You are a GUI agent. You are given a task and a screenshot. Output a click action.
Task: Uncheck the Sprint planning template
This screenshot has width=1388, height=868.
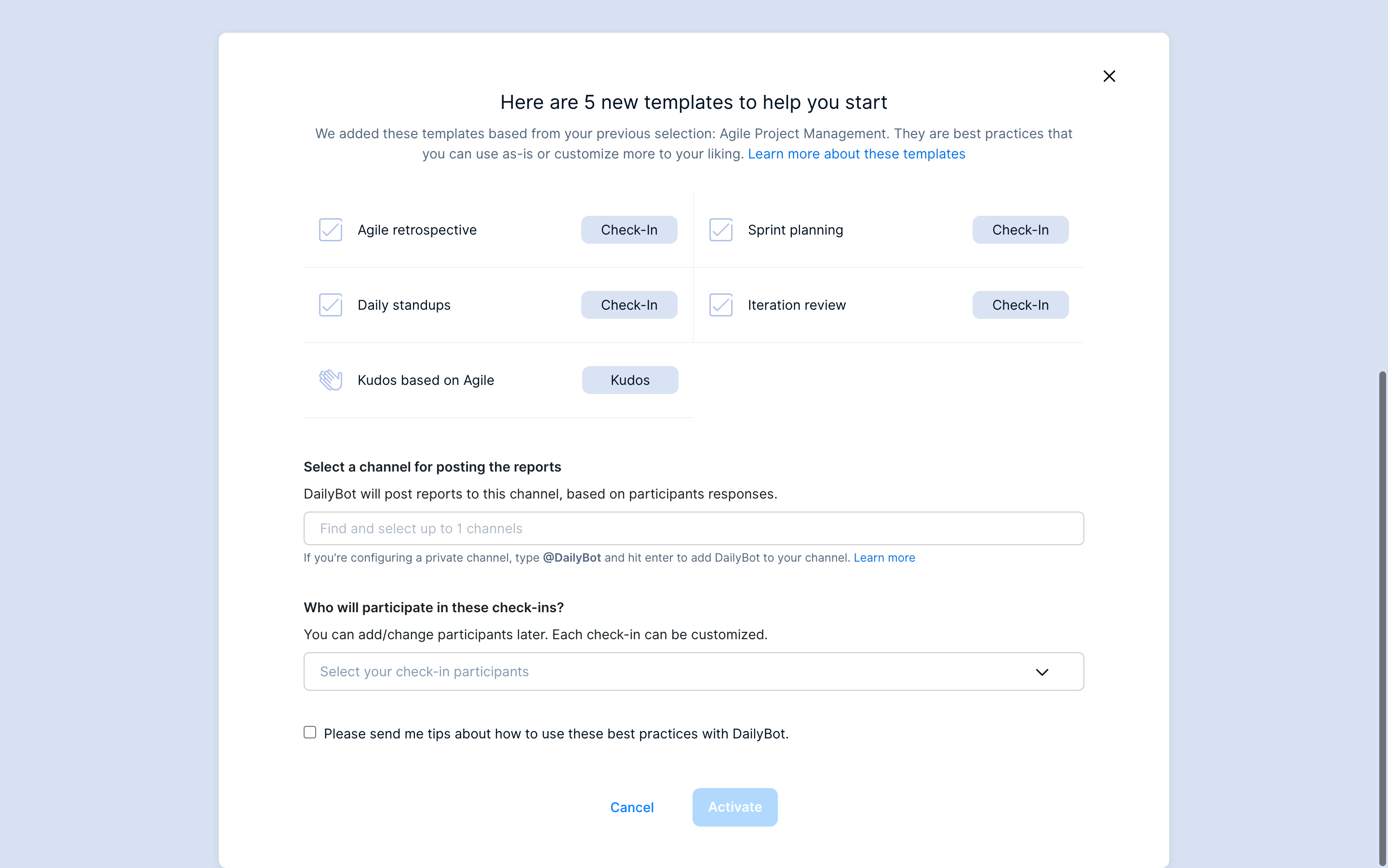point(721,230)
